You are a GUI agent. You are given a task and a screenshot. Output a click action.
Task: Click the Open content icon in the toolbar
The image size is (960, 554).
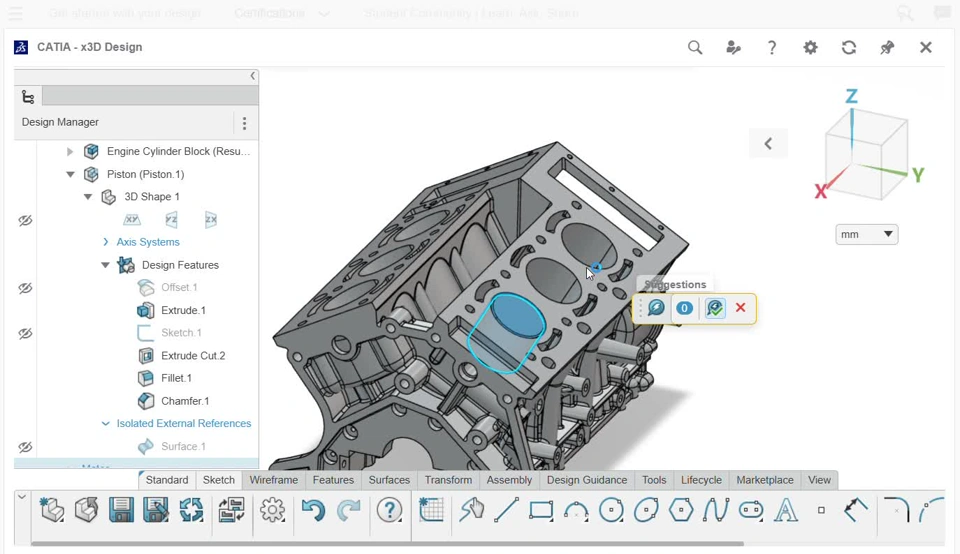(86, 509)
